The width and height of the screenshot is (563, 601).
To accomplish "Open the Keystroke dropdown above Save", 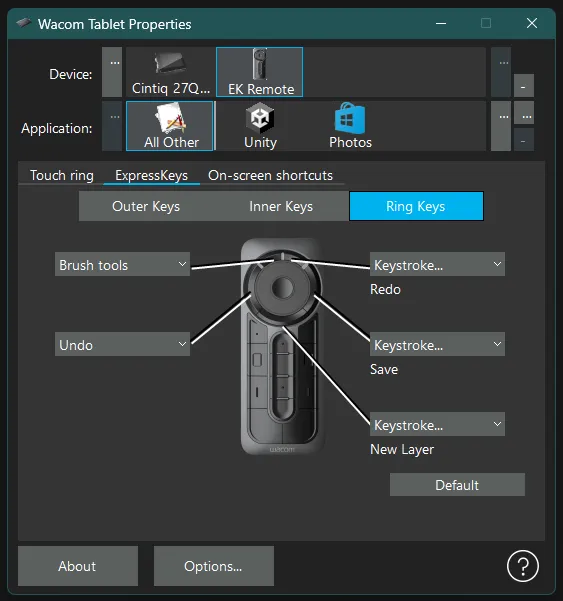I will coord(437,344).
